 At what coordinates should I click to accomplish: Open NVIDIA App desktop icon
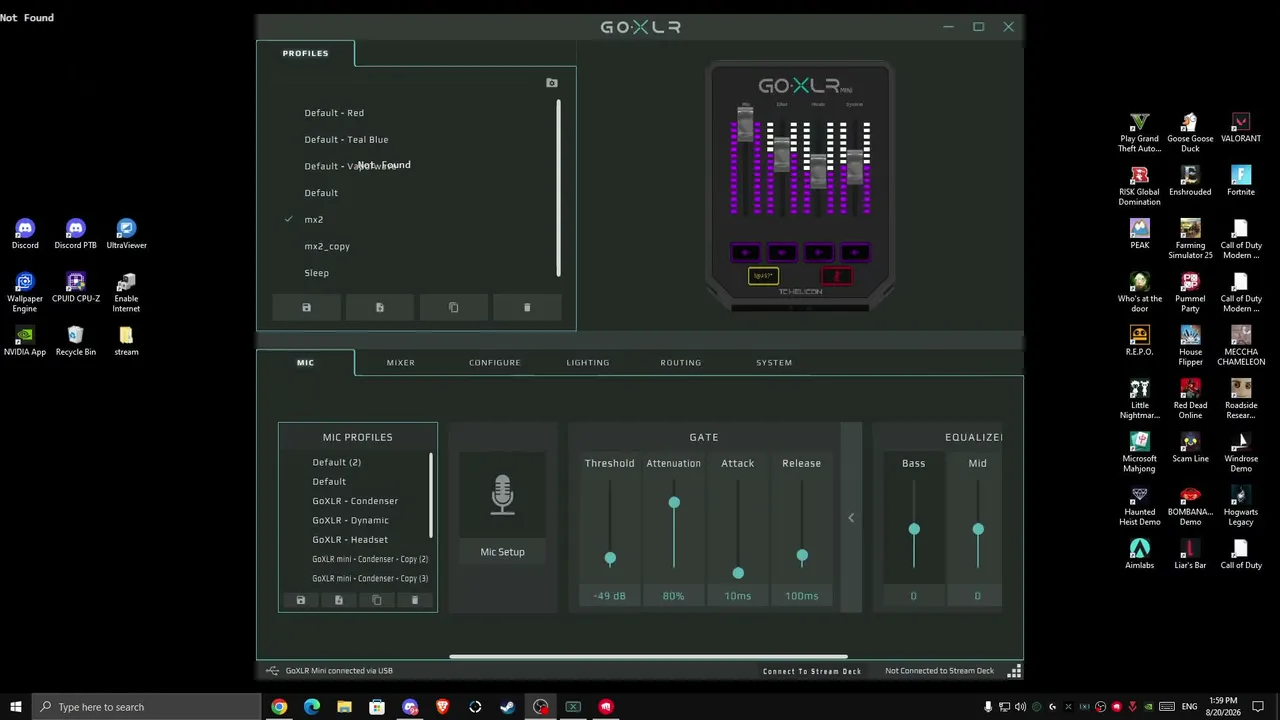click(25, 341)
